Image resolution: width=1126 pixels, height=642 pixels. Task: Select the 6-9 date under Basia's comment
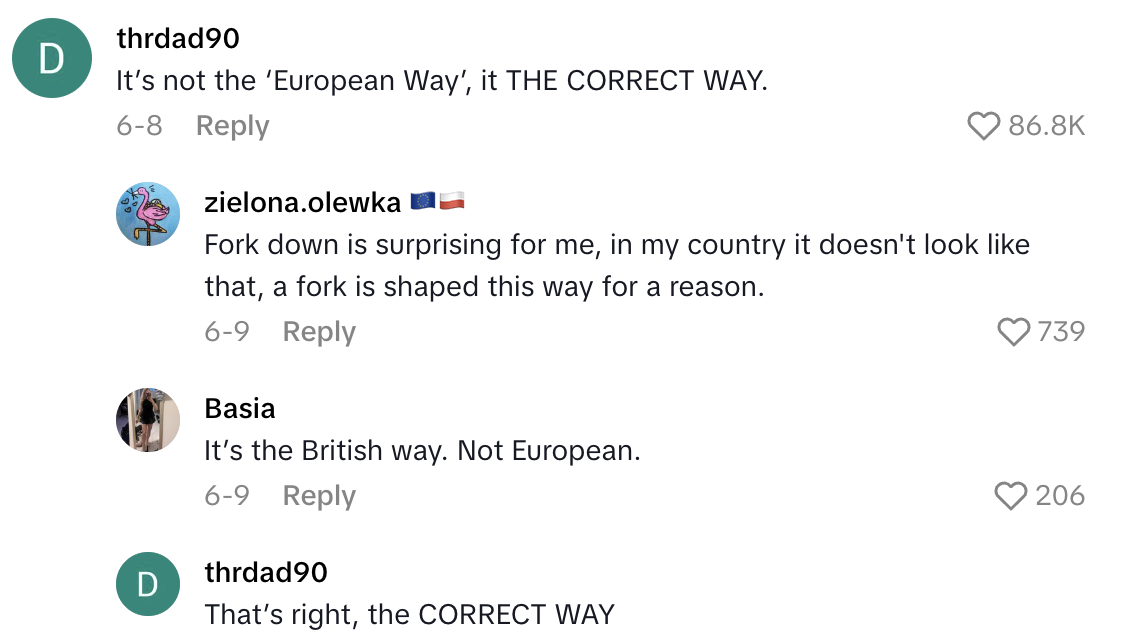tap(228, 494)
